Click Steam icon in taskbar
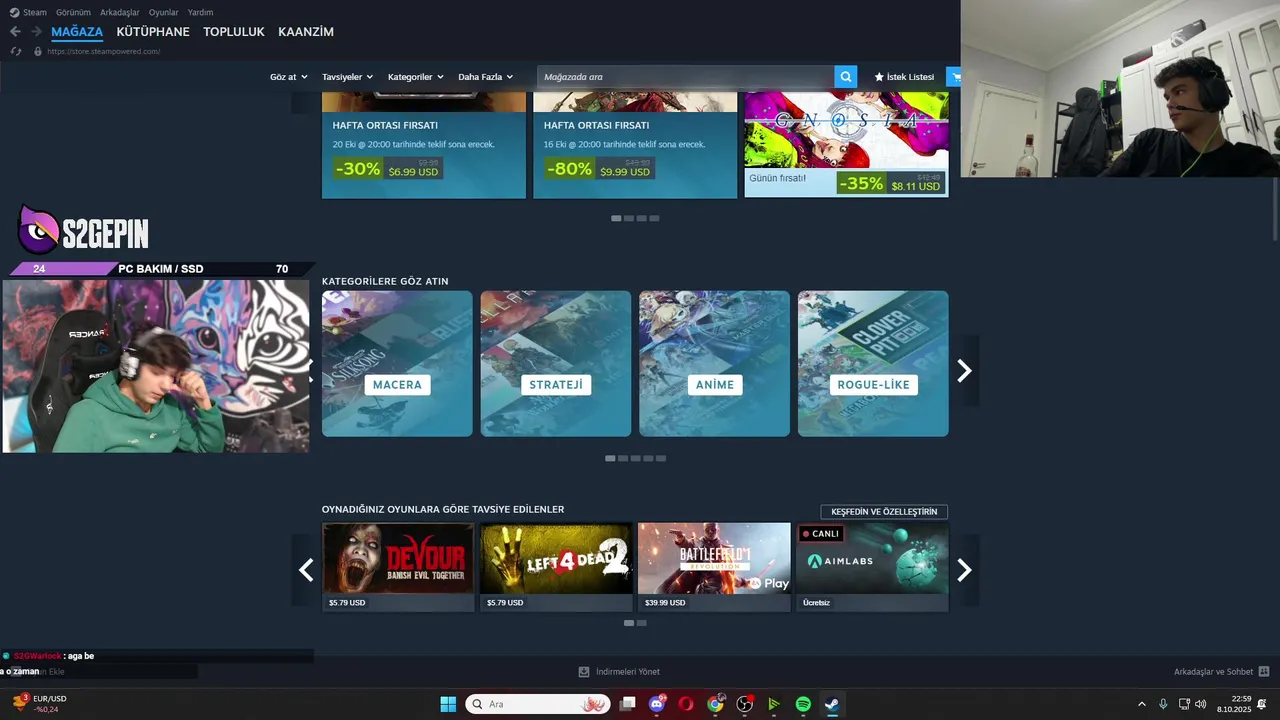 click(832, 704)
